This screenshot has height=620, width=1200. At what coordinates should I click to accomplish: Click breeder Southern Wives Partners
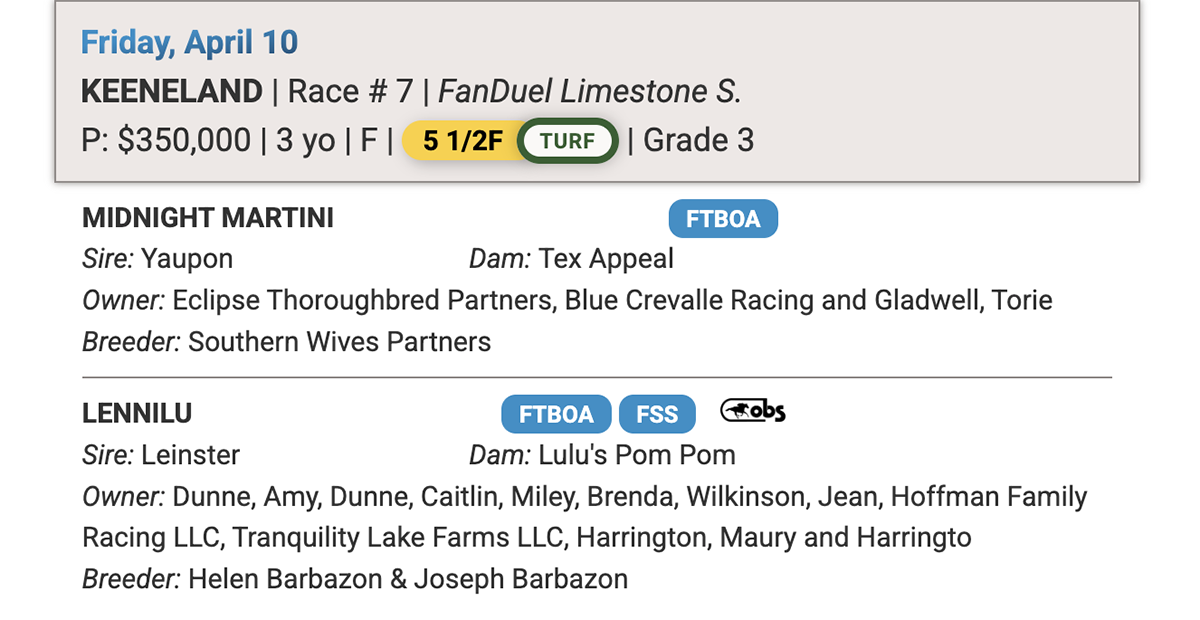[340, 342]
